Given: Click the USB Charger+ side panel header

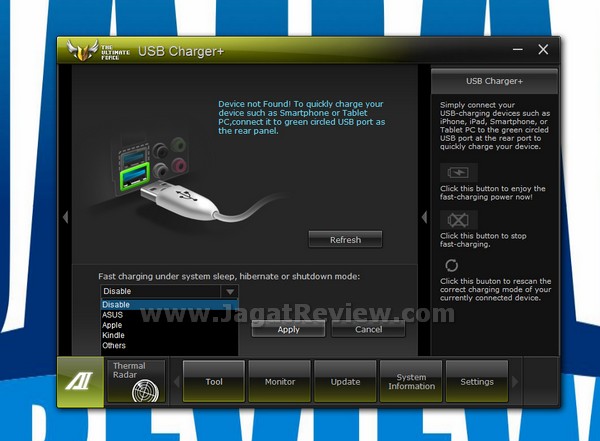Looking at the screenshot, I should click(494, 81).
